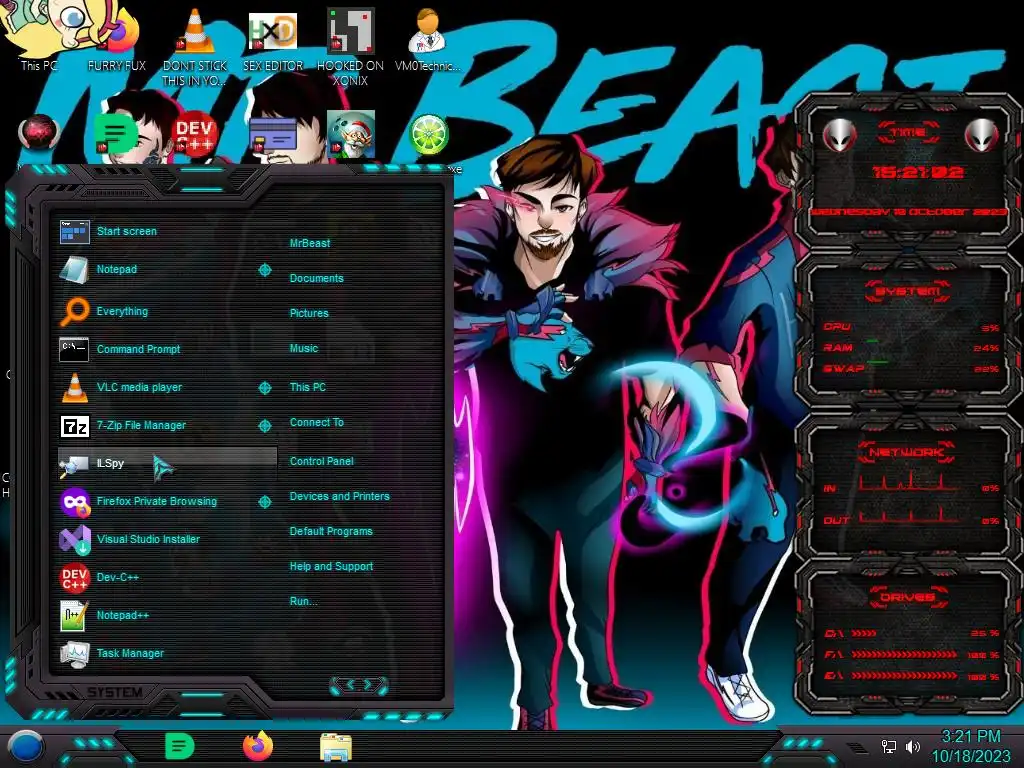This screenshot has width=1024, height=768.
Task: Click the Start orb on taskbar
Action: pos(25,747)
